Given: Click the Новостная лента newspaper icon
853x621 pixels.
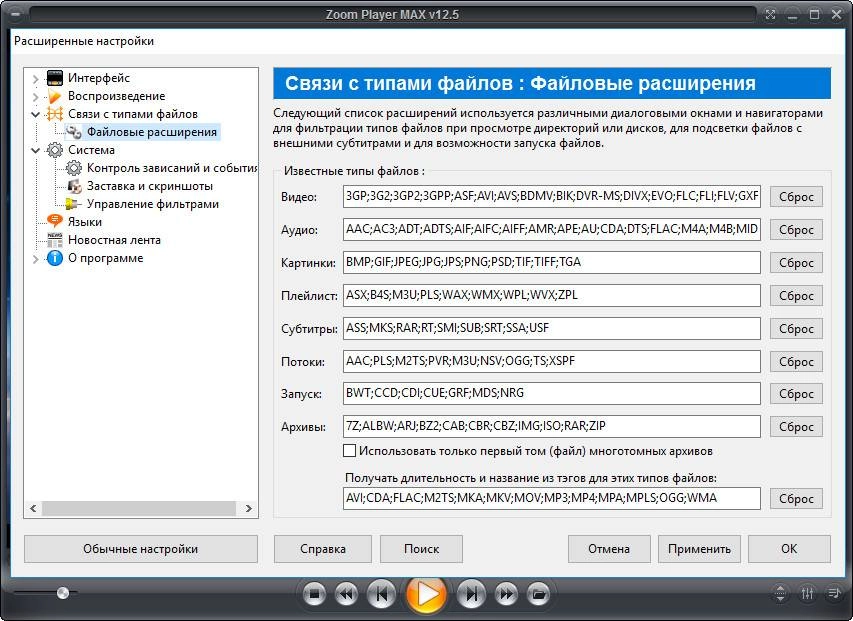Looking at the screenshot, I should click(x=54, y=240).
